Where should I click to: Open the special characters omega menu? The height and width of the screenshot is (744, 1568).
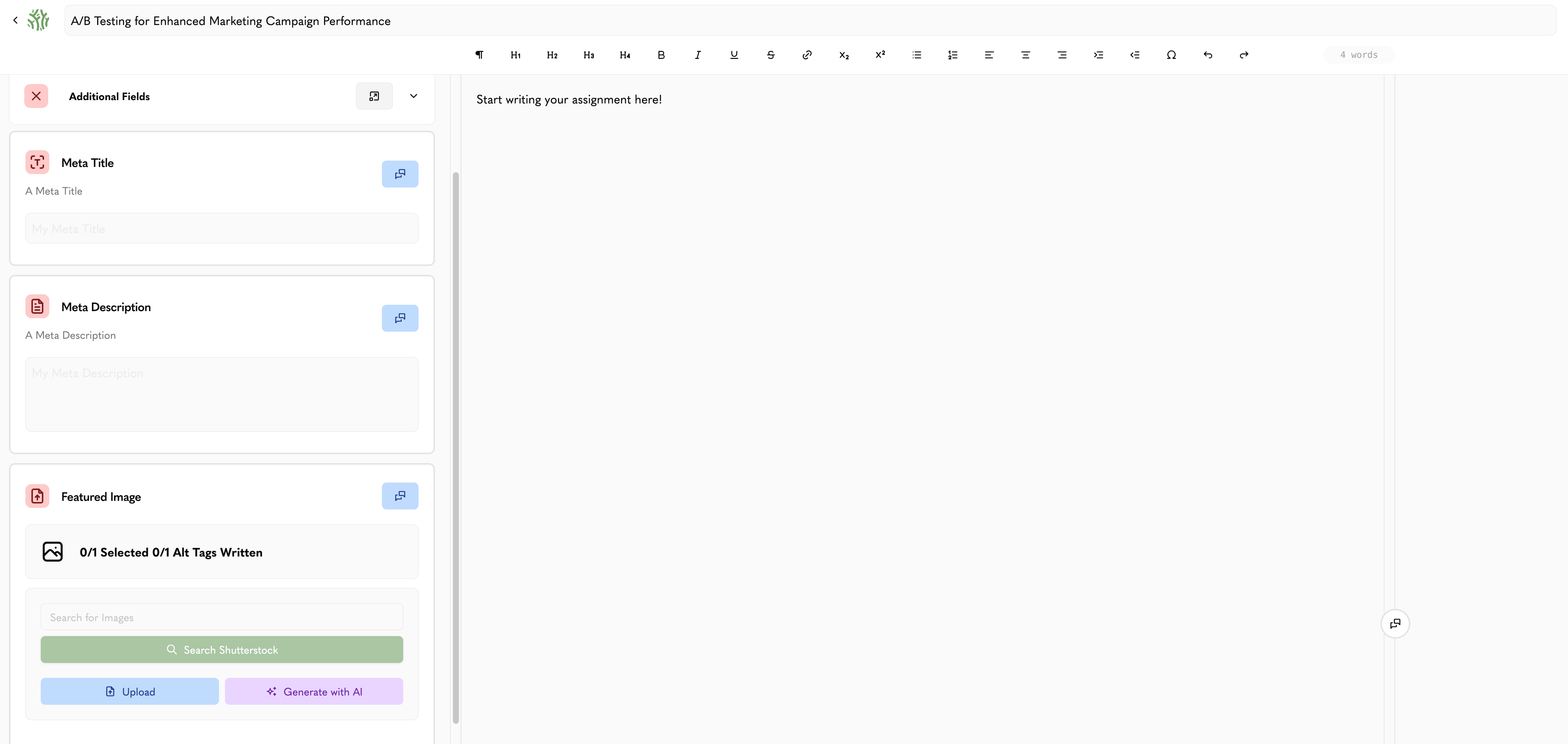point(1171,55)
